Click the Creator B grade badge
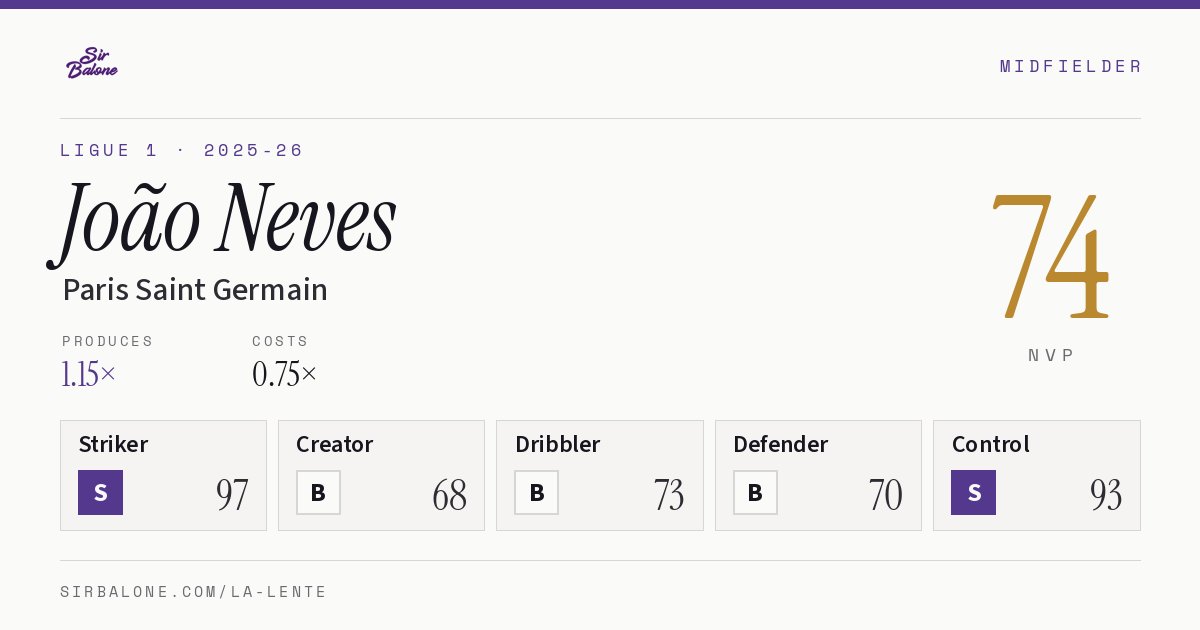 (x=318, y=493)
